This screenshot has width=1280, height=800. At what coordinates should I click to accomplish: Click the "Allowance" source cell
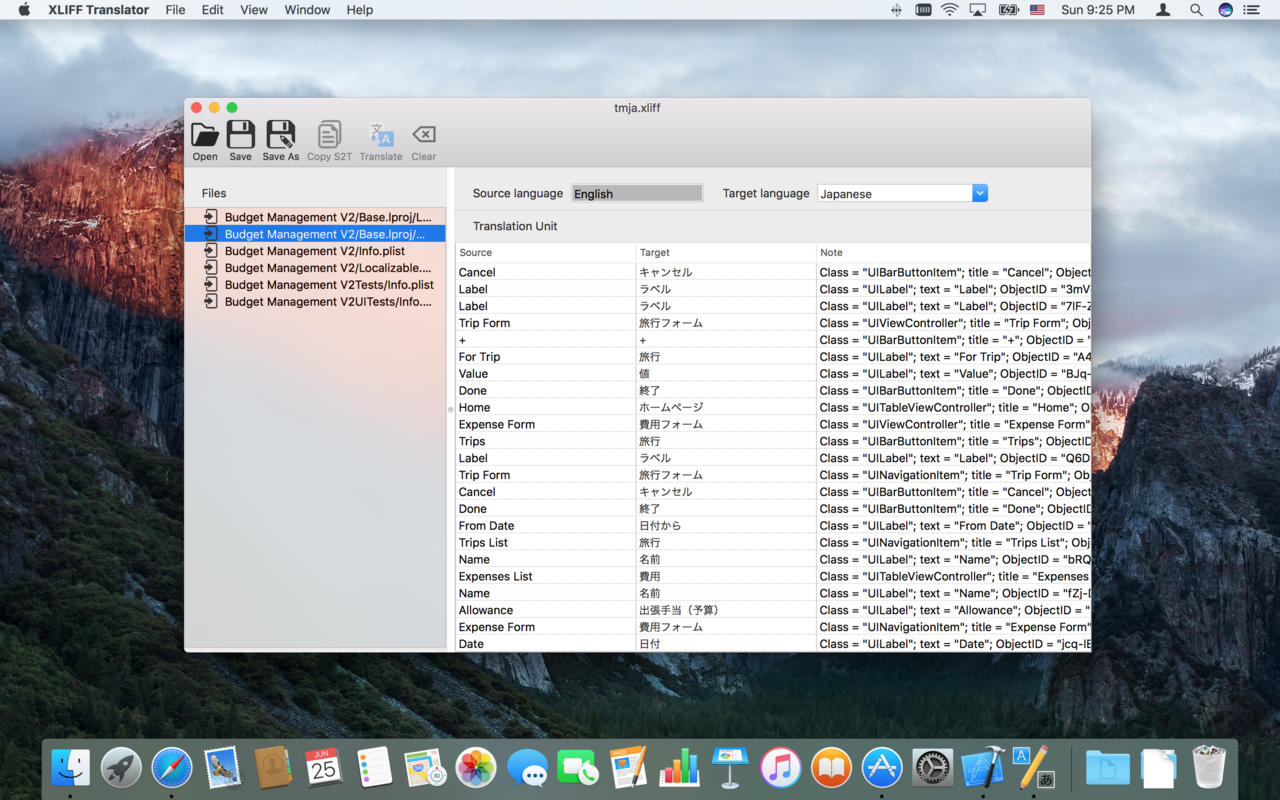coord(545,611)
